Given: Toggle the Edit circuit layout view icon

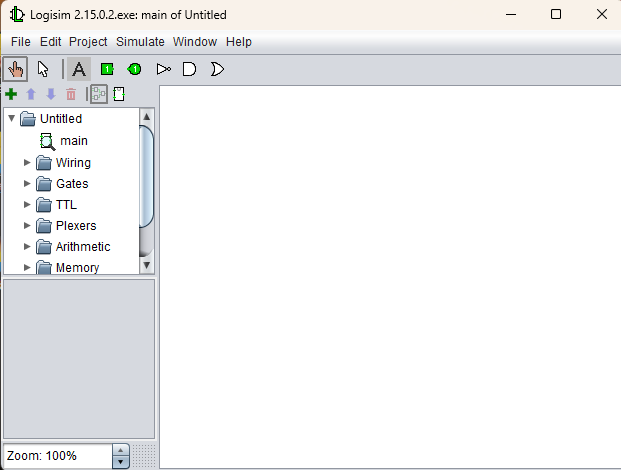Looking at the screenshot, I should pyautogui.click(x=99, y=94).
